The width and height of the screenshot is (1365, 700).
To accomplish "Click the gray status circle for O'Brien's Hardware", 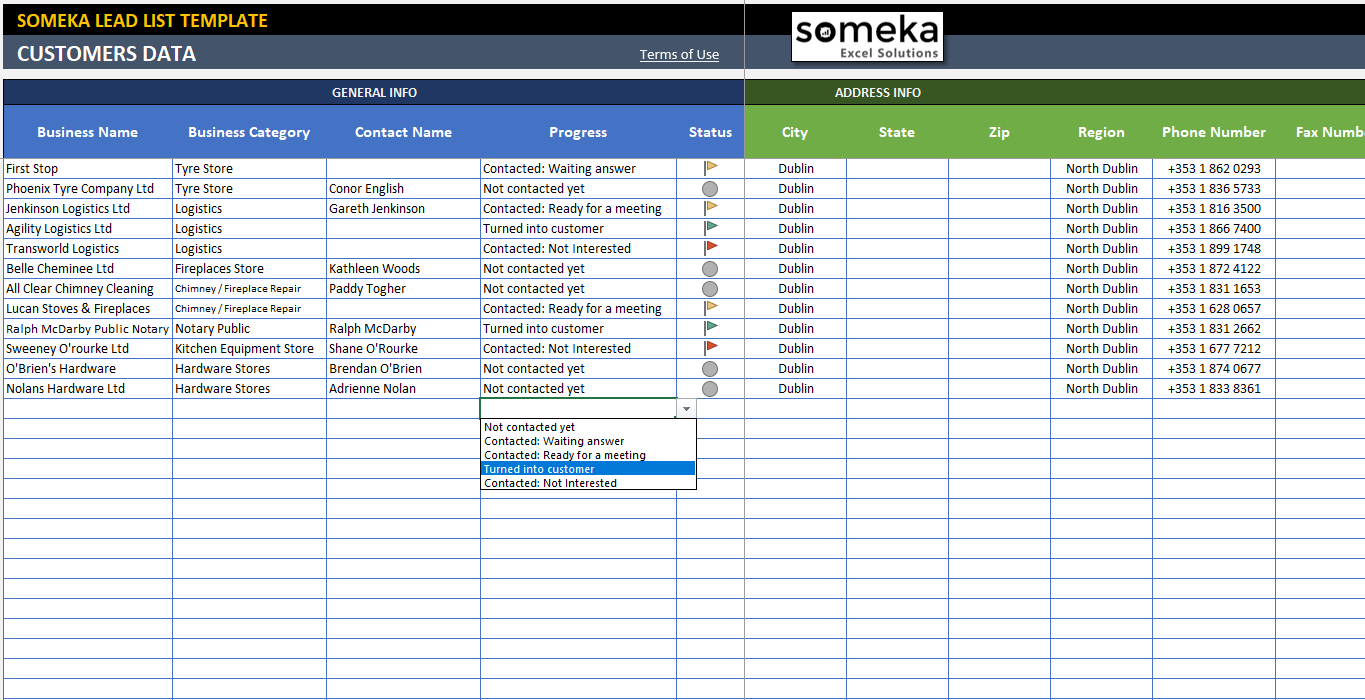I will pyautogui.click(x=710, y=368).
